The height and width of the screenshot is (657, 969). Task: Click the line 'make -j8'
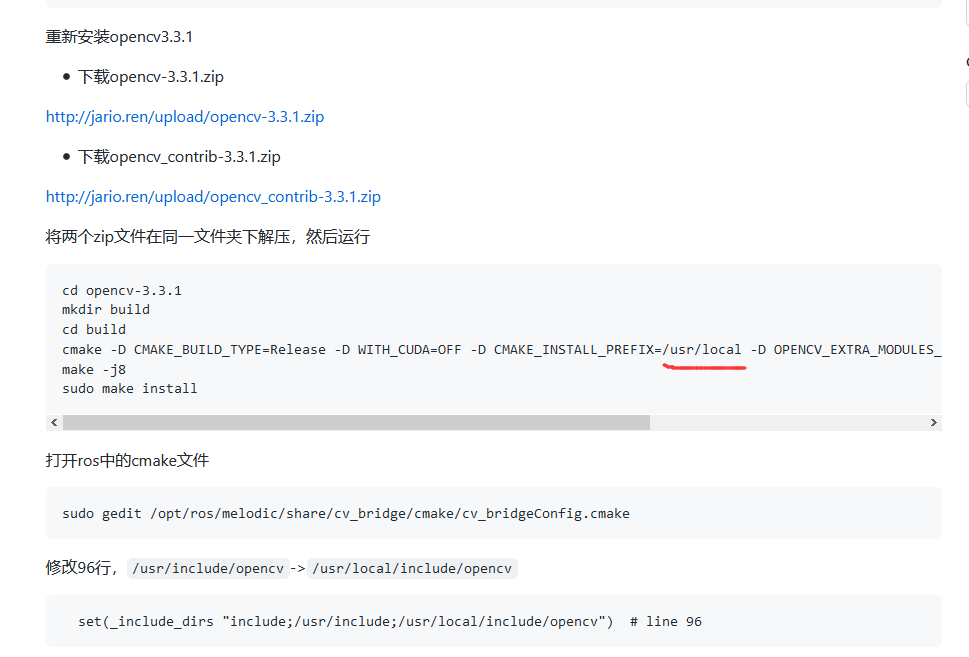pyautogui.click(x=94, y=370)
